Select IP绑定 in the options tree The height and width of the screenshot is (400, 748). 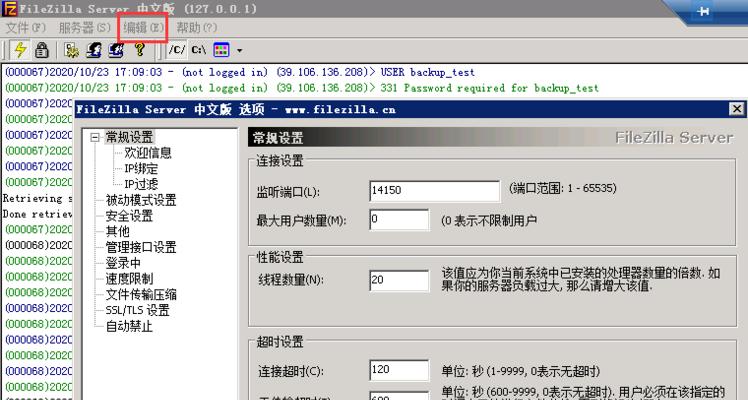tap(141, 169)
